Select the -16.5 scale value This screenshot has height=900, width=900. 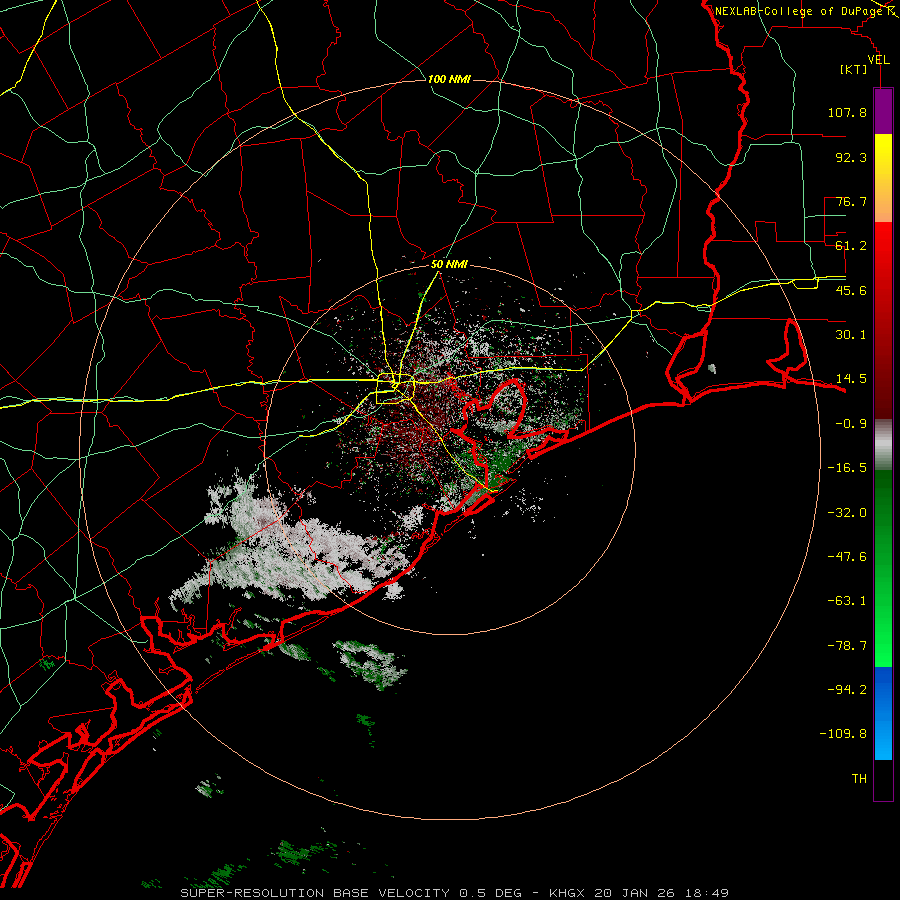coord(847,468)
